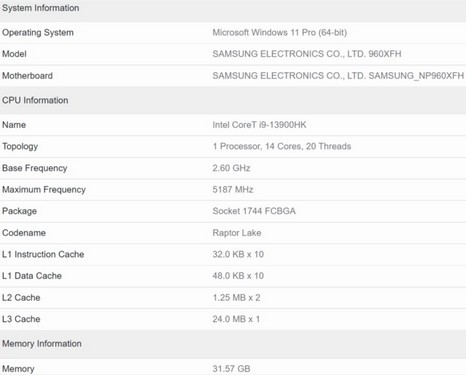Click the '24.0 MB x 1' value
This screenshot has width=466, height=375.
(236, 319)
